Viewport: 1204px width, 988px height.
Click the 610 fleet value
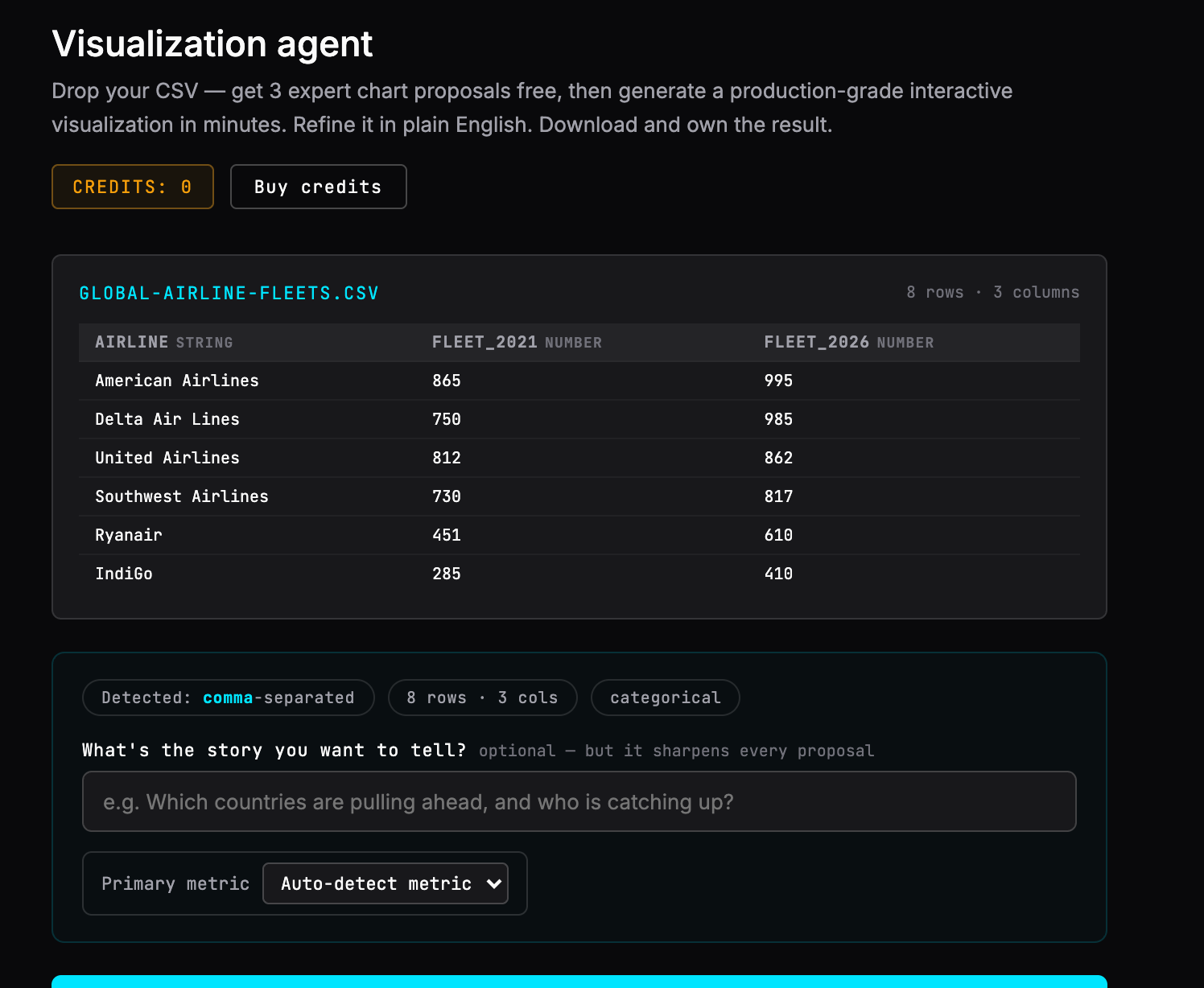point(778,535)
